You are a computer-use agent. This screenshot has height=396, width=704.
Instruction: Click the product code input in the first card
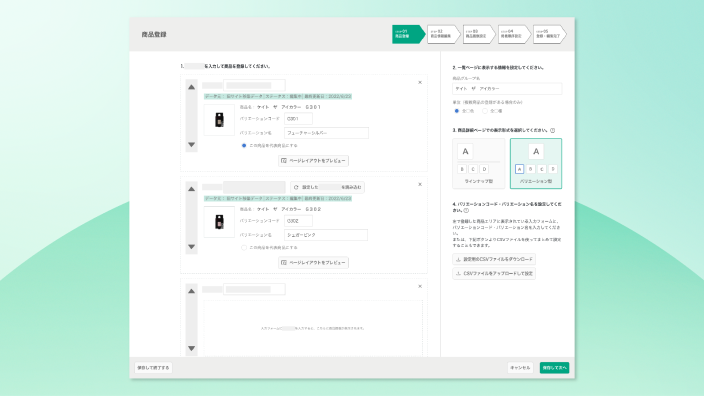pos(255,85)
